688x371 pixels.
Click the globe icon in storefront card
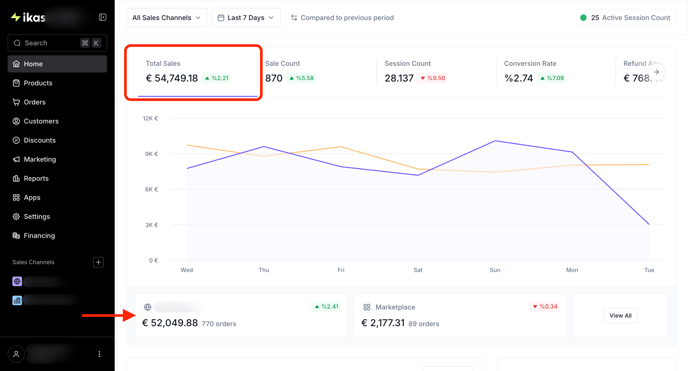(x=147, y=307)
